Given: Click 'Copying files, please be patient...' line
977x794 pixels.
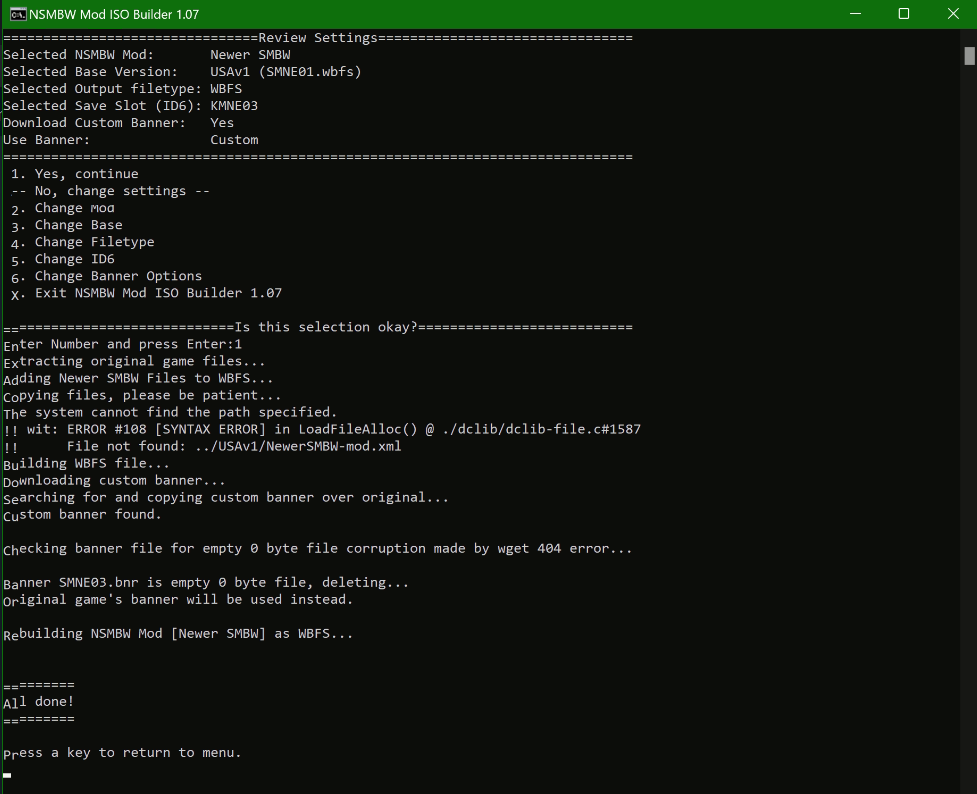Looking at the screenshot, I should 142,395.
